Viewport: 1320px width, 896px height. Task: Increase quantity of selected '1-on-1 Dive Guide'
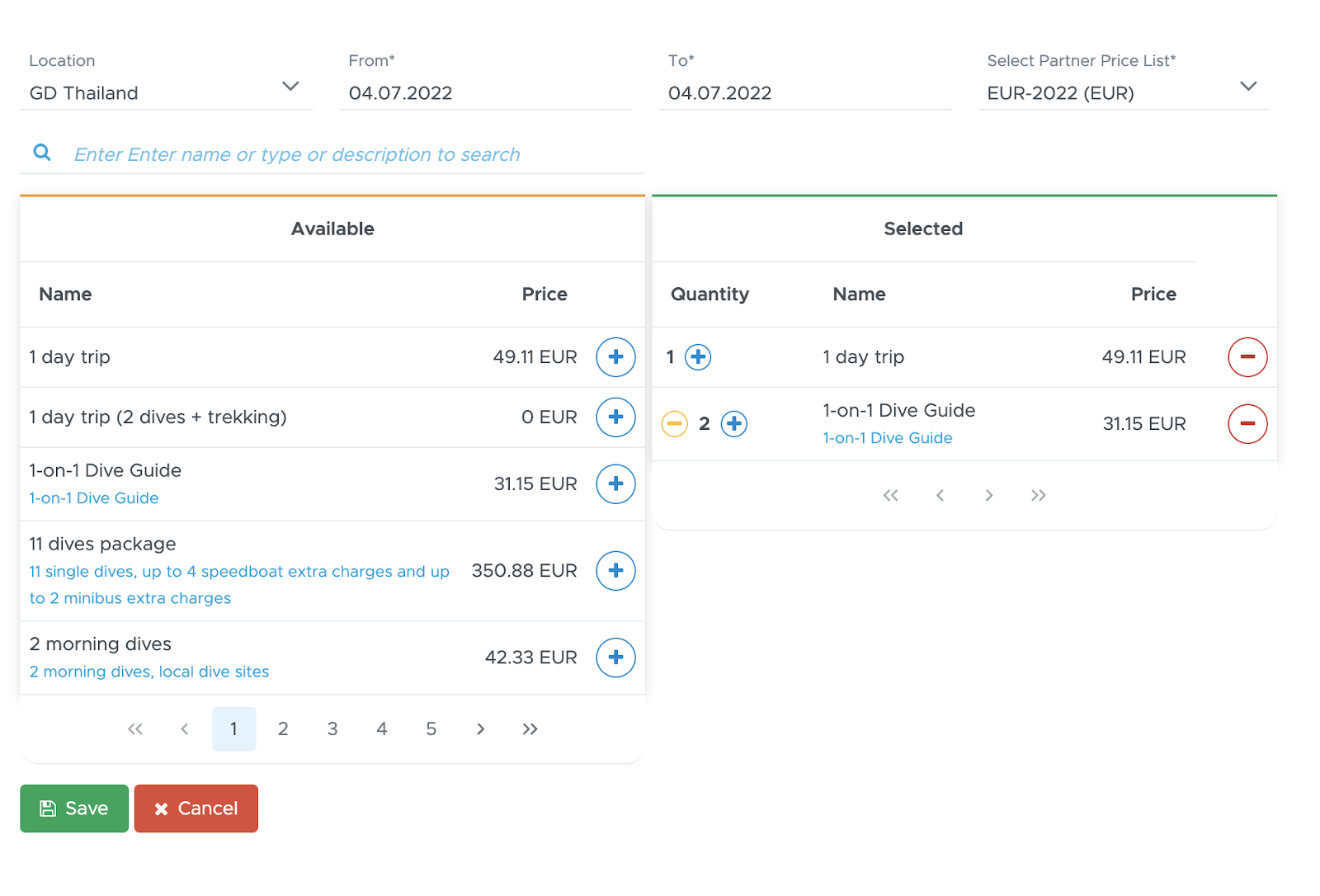pyautogui.click(x=734, y=424)
